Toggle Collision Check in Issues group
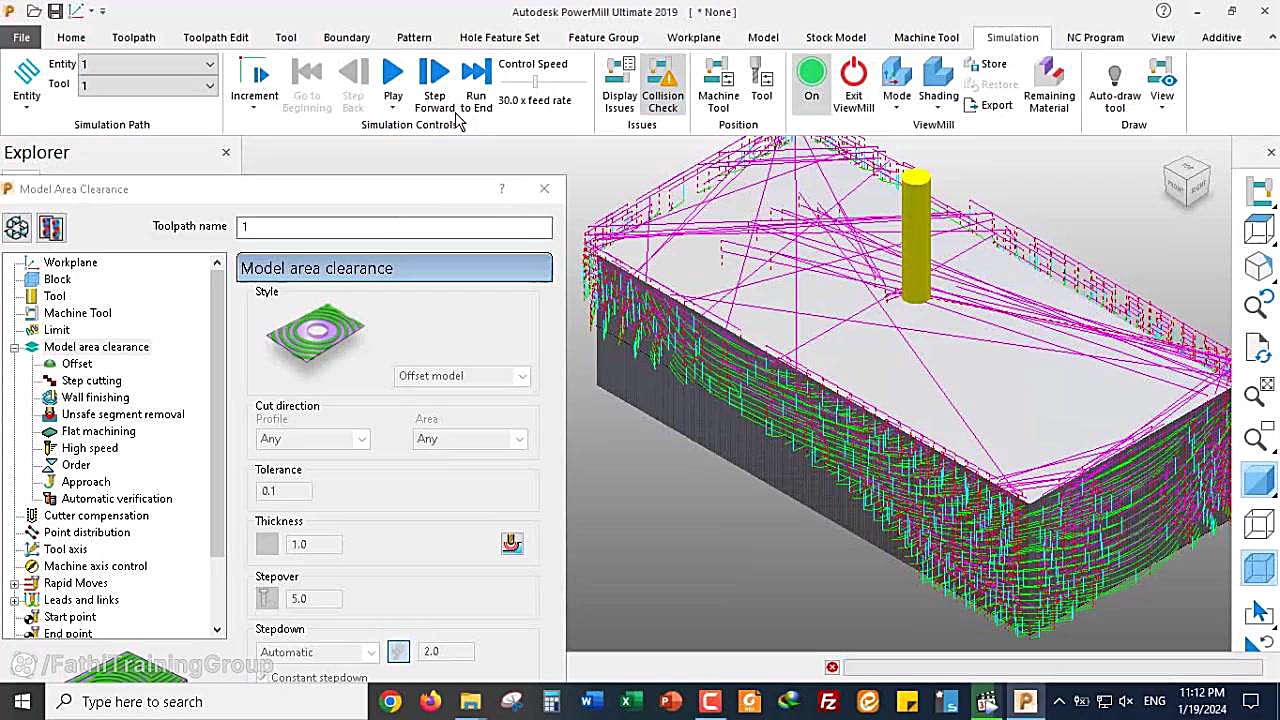Screen dimensions: 1280x720 point(663,85)
